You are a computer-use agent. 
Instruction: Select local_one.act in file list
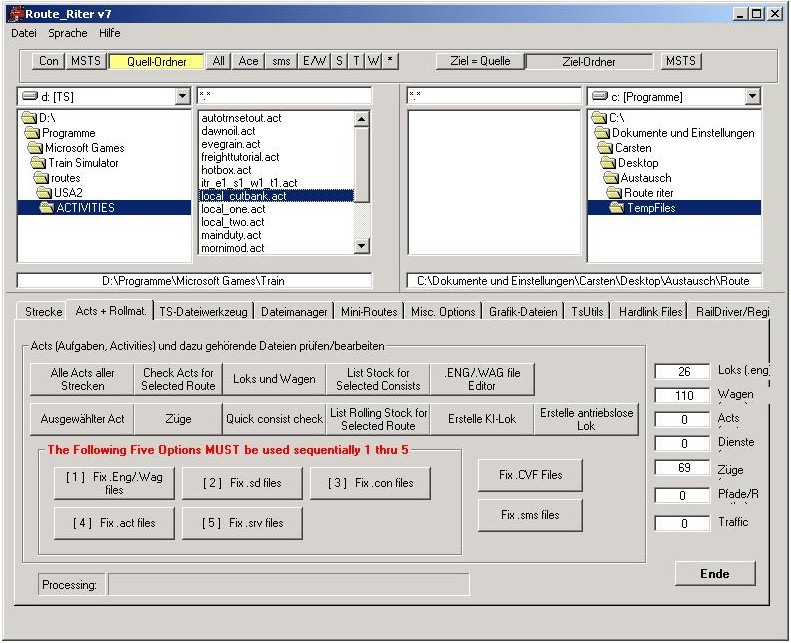(233, 209)
